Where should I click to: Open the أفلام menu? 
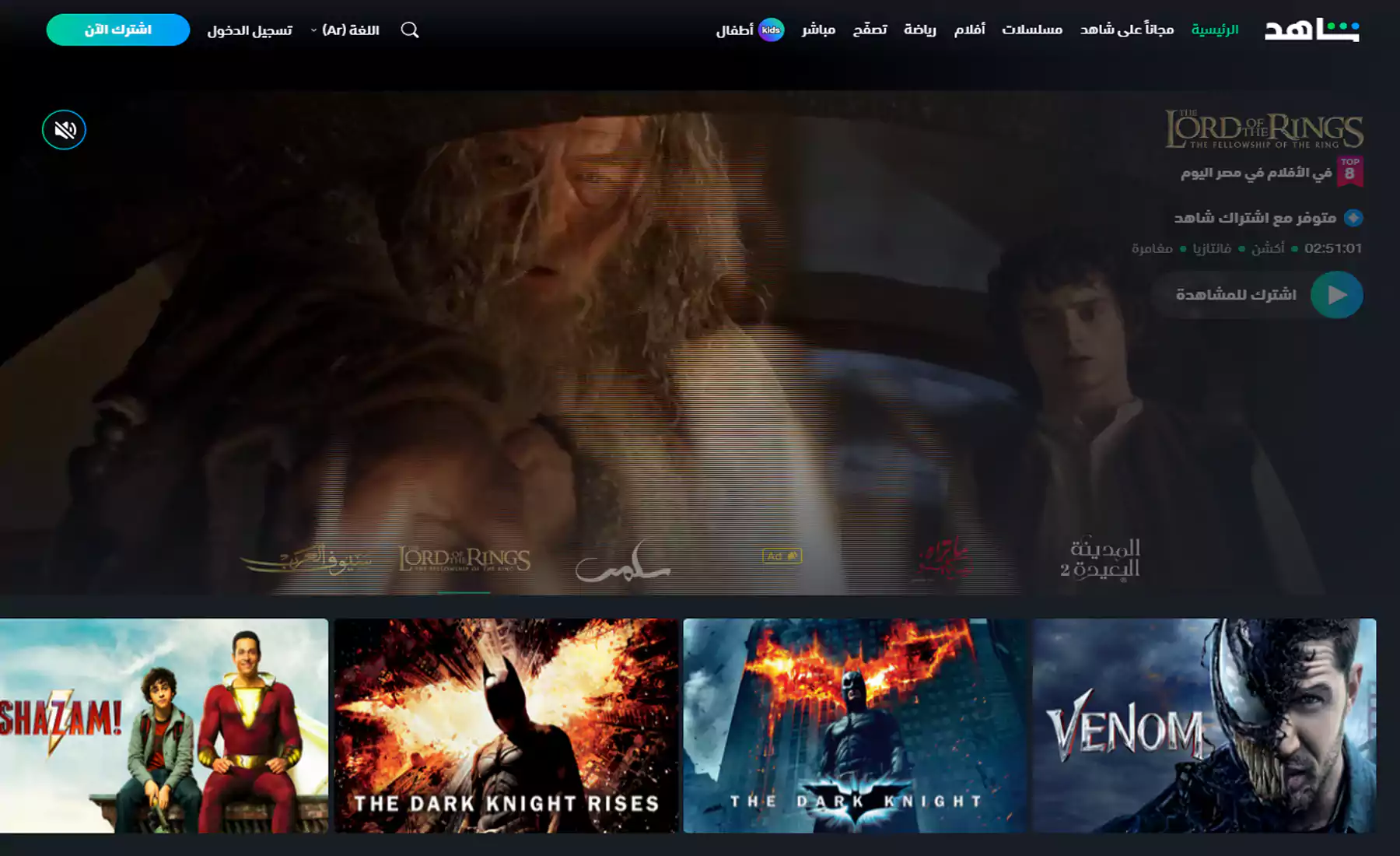[x=969, y=30]
